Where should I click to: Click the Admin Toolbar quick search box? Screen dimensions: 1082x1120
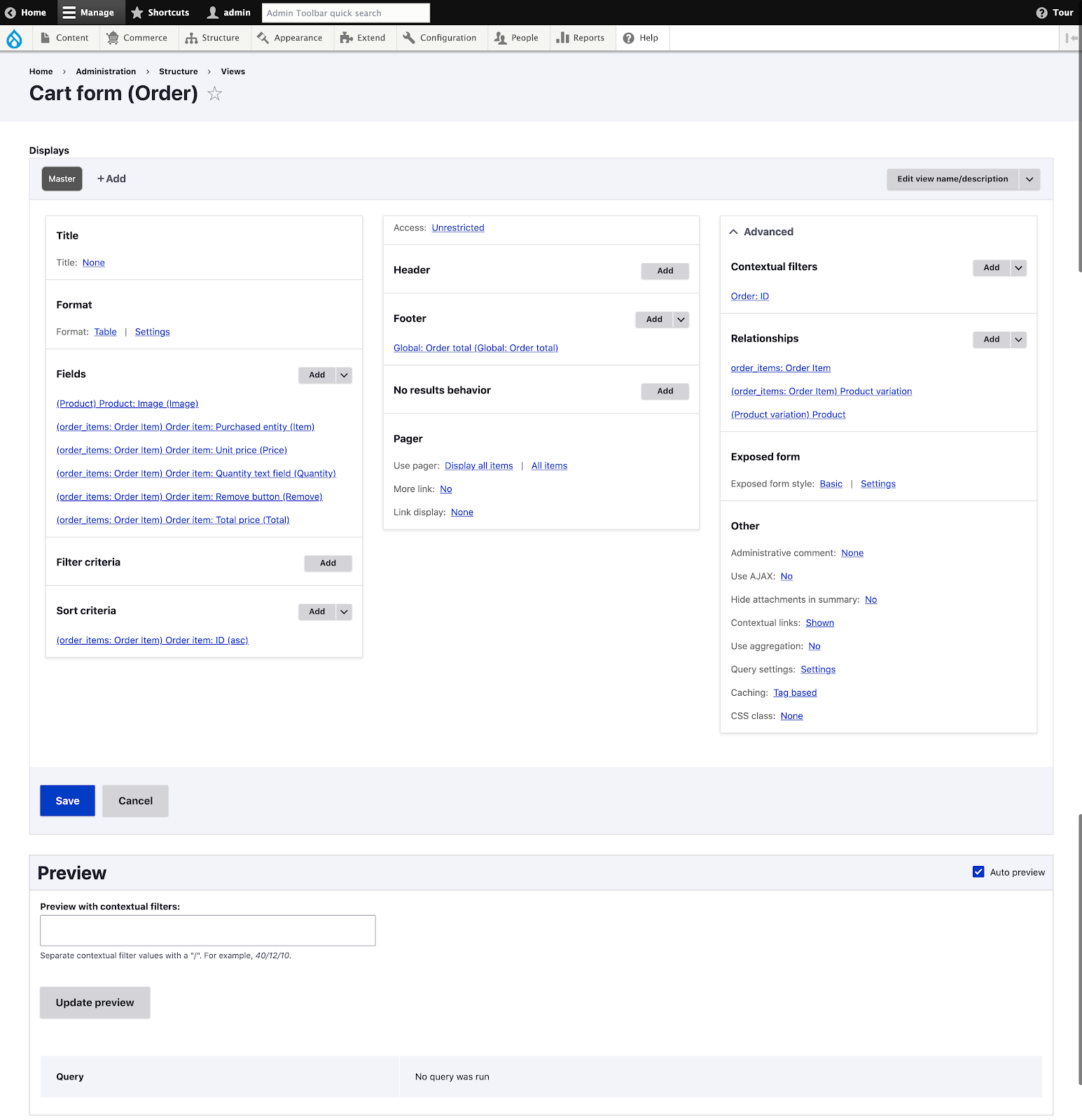point(345,13)
